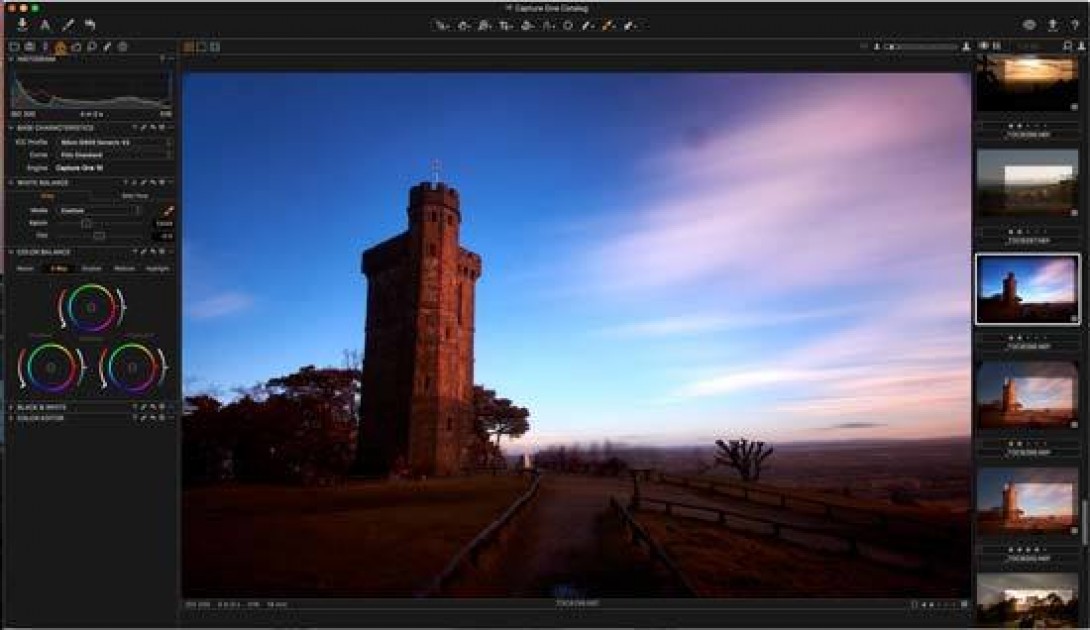Viewport: 1090px width, 630px height.
Task: Select the highlighted blue-sky tower thumbnail
Action: click(x=1027, y=289)
